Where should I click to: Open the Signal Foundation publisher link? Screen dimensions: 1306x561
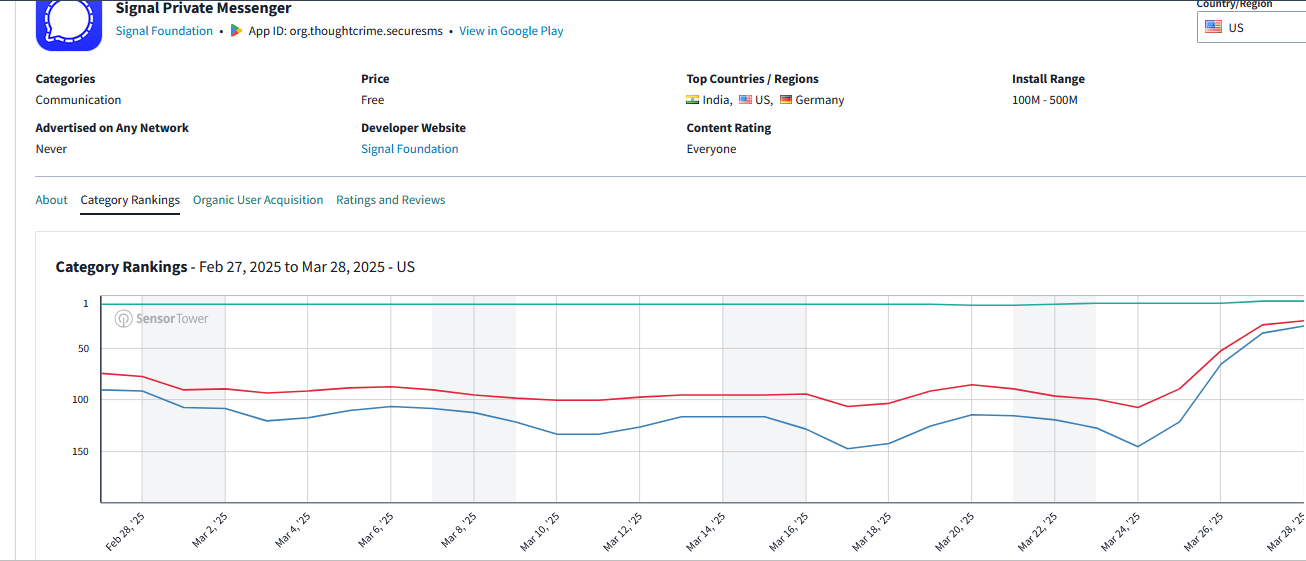pos(164,31)
